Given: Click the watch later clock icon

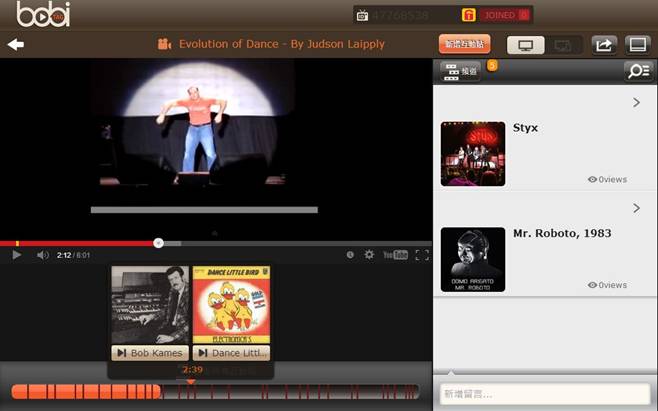Looking at the screenshot, I should click(350, 255).
